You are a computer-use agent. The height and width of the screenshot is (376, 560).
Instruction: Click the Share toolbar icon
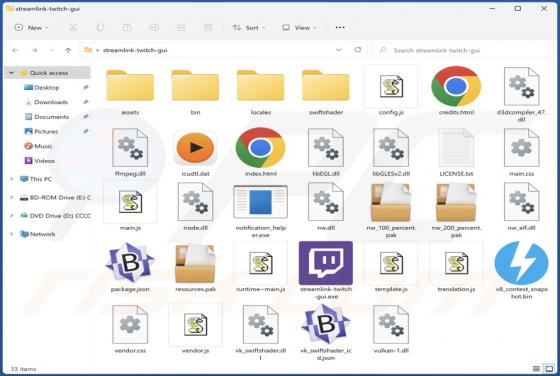coord(181,27)
